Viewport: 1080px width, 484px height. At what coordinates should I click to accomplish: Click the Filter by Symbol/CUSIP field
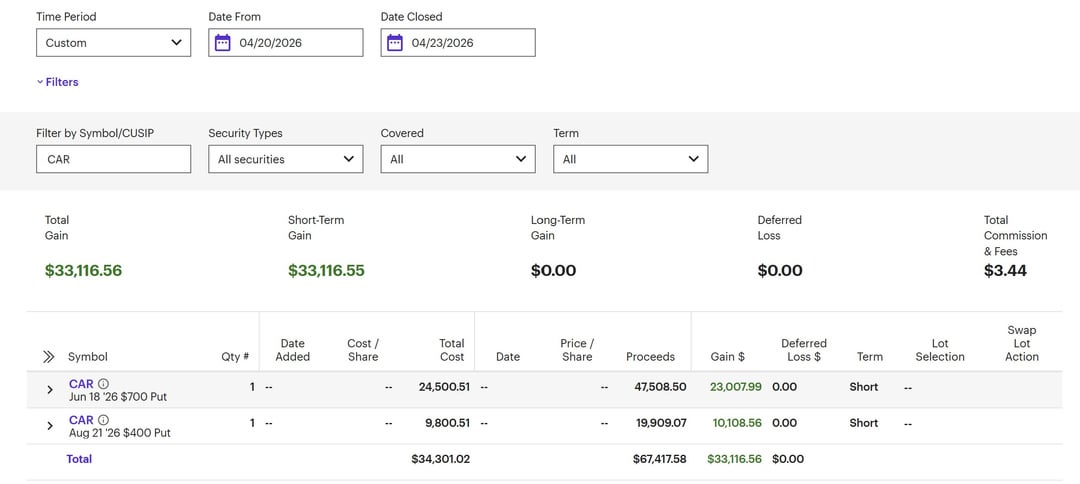point(113,159)
